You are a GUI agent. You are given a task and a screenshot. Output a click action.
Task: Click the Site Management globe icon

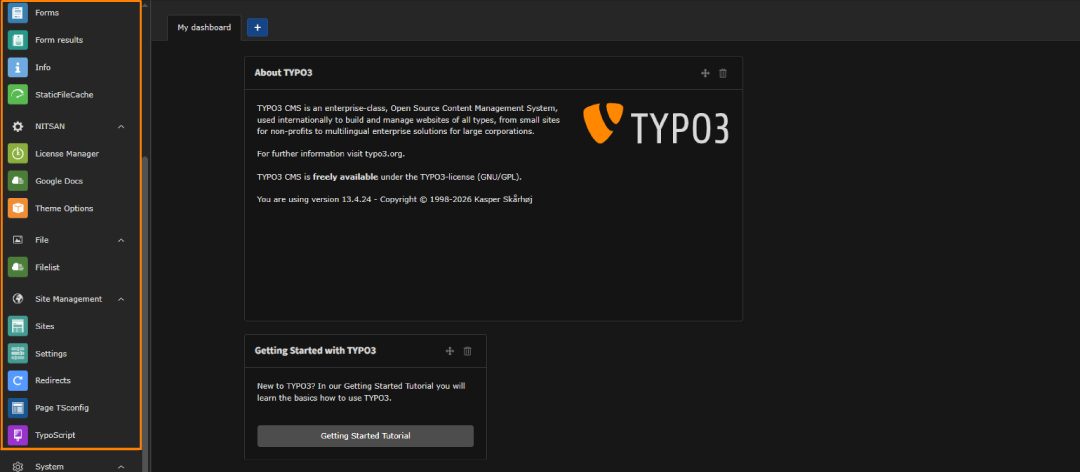[x=18, y=299]
